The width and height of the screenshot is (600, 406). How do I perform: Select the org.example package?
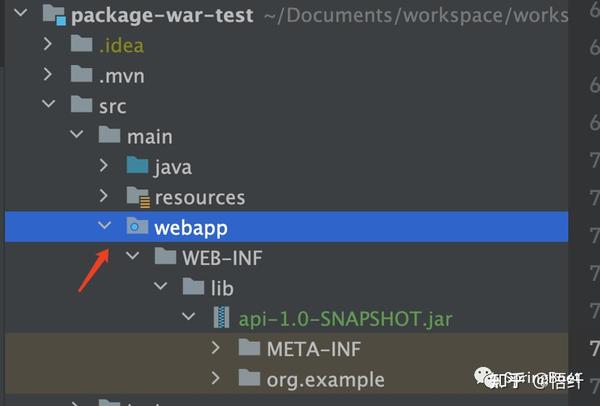[325, 379]
